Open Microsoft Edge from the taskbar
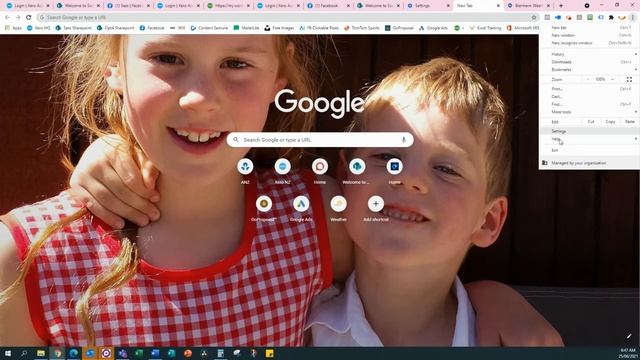640x360 pixels. click(x=73, y=353)
